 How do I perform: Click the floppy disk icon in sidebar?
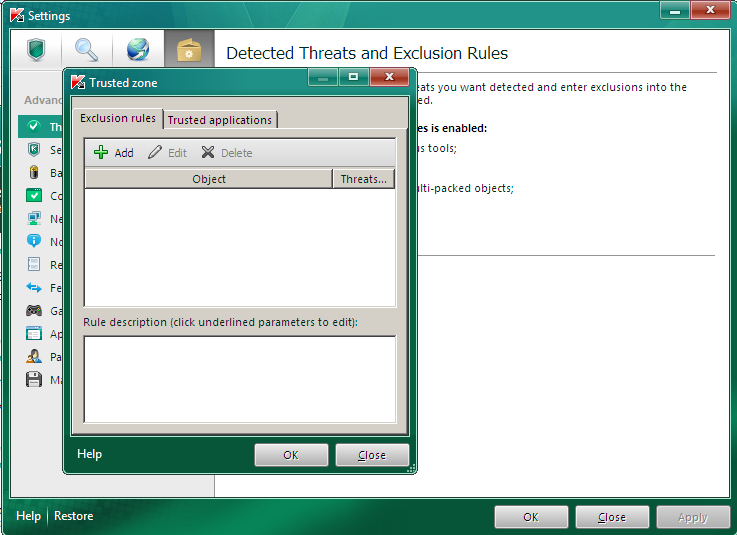[34, 379]
